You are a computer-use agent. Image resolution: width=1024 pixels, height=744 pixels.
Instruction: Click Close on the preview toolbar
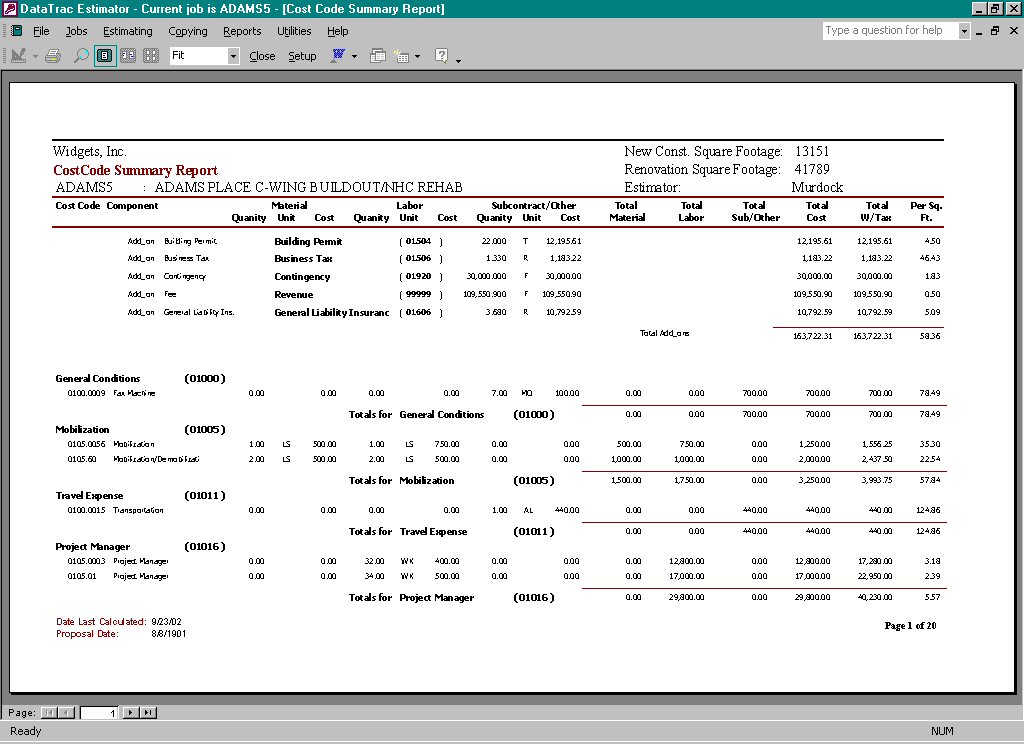pos(262,56)
